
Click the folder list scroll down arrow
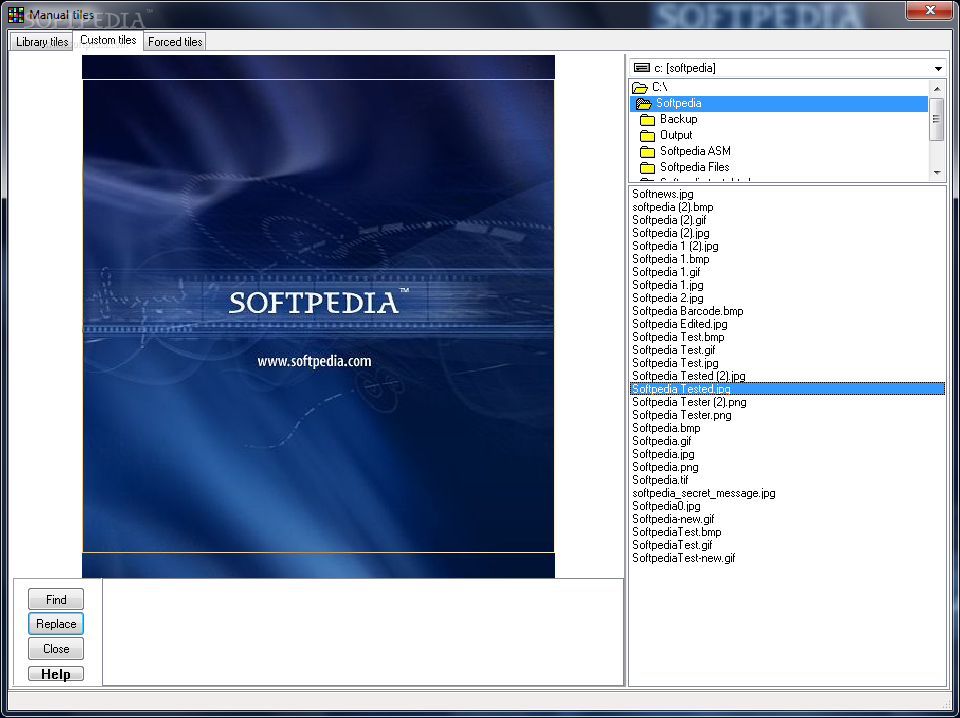pyautogui.click(x=937, y=173)
